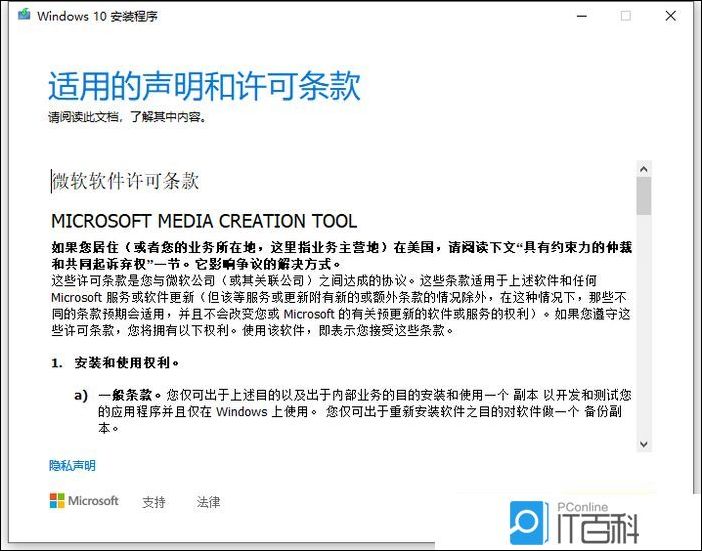Click scrollbar down arrow in license text

pos(644,444)
